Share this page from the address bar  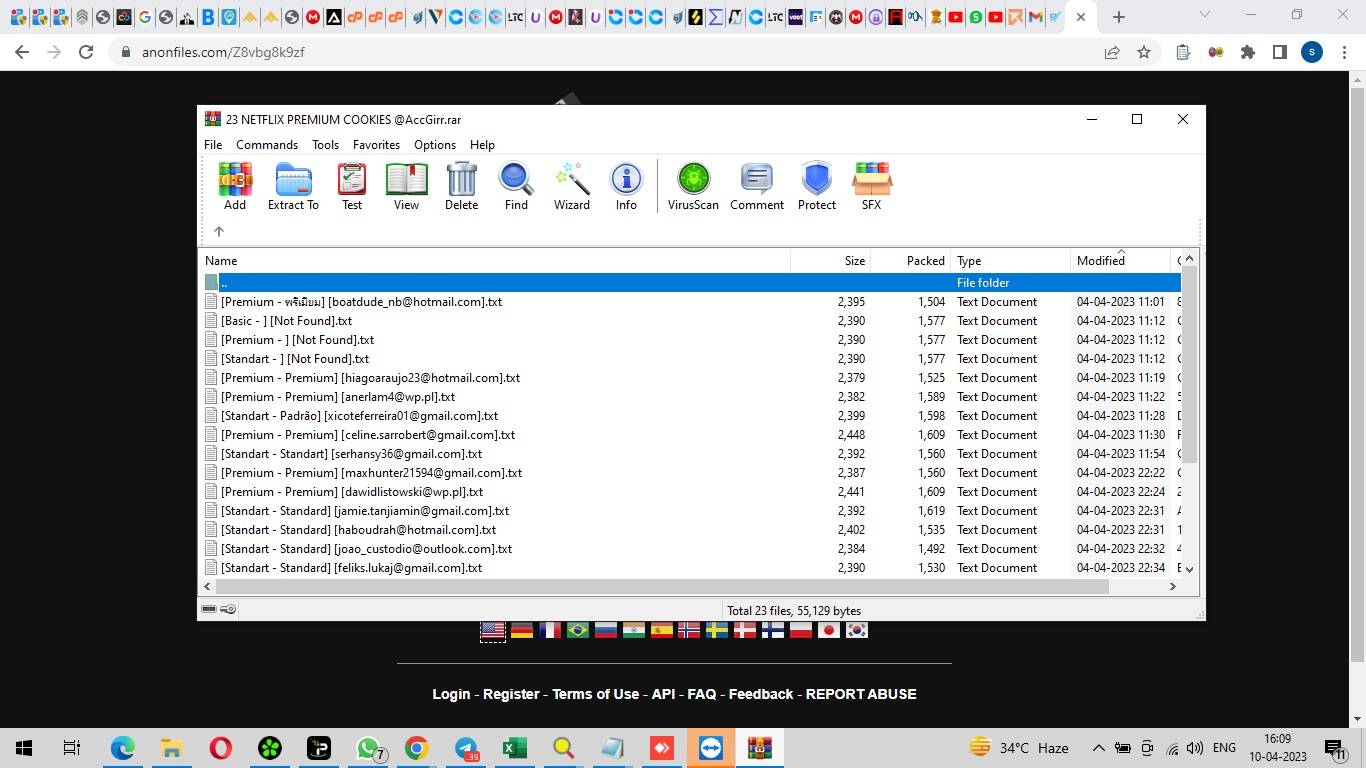coord(1112,52)
